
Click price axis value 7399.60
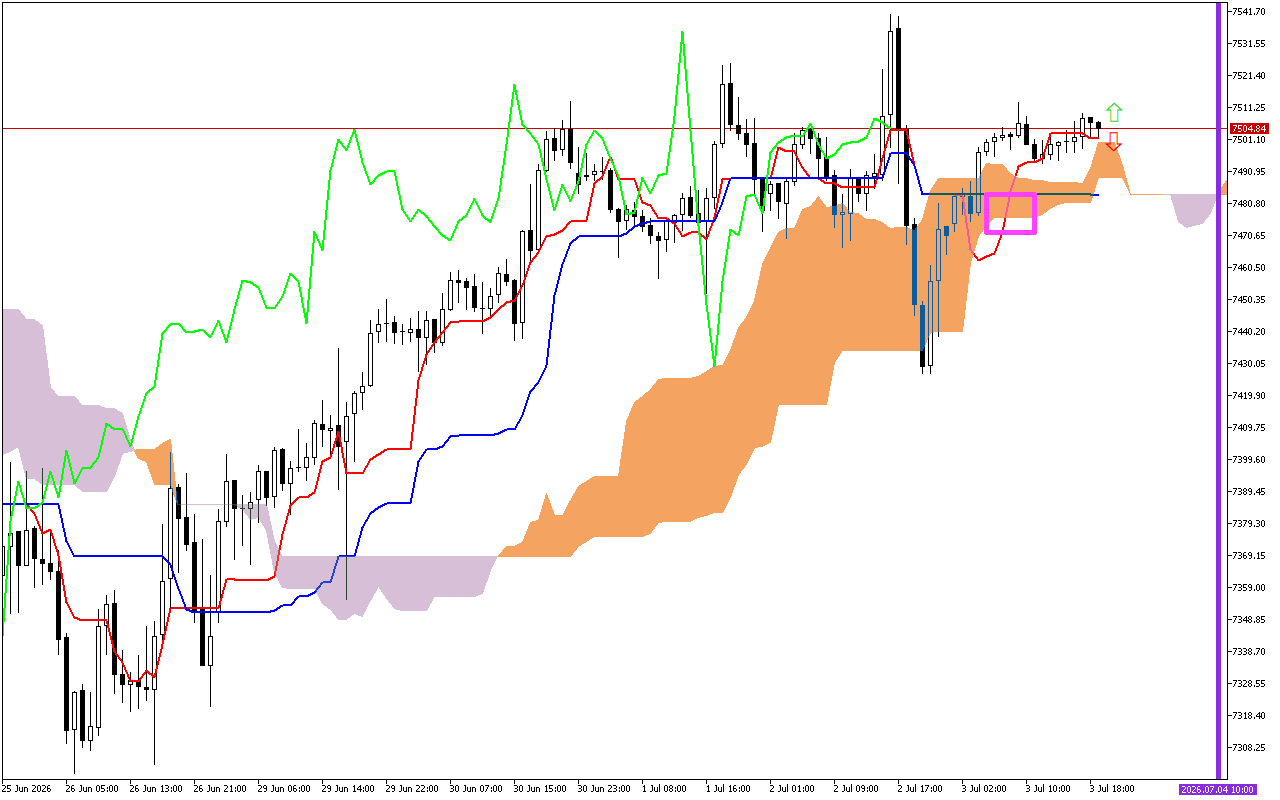[x=1250, y=460]
